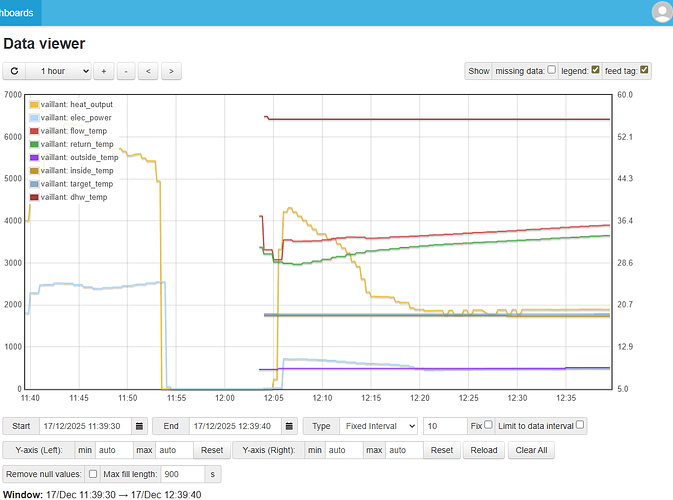
Task: Click the Show button
Action: [x=479, y=71]
